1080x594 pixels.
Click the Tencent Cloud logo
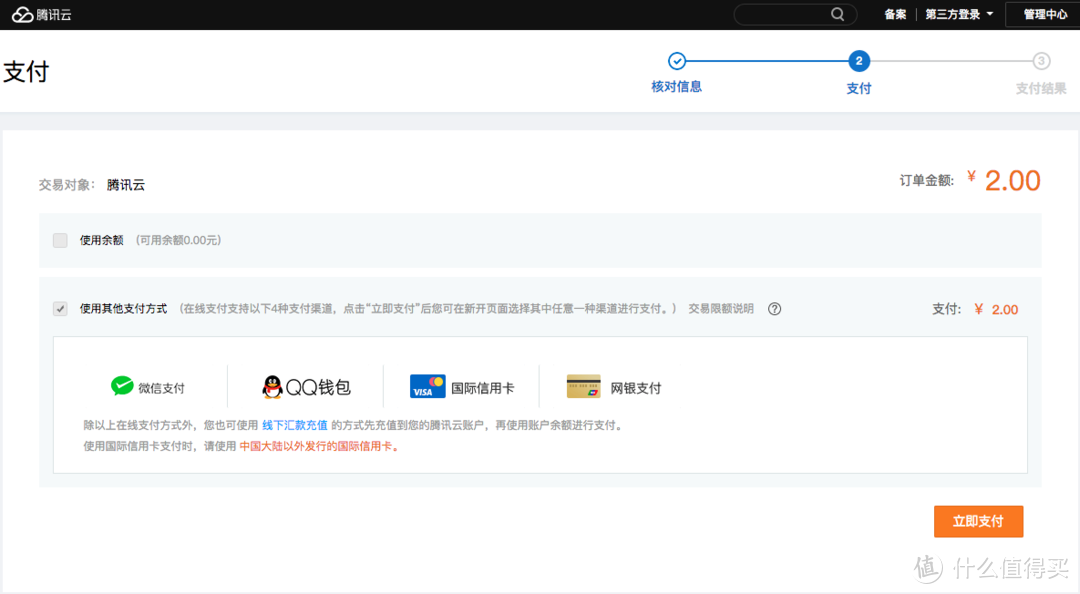point(41,14)
